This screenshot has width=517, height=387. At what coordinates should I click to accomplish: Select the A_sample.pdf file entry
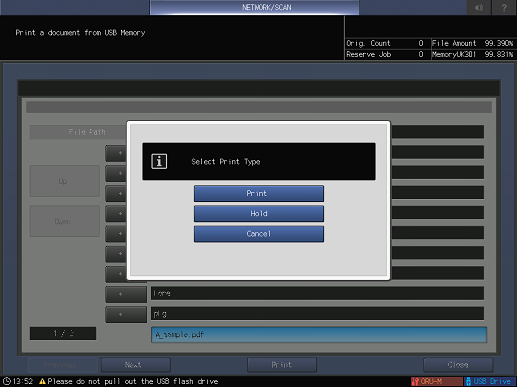click(x=319, y=335)
